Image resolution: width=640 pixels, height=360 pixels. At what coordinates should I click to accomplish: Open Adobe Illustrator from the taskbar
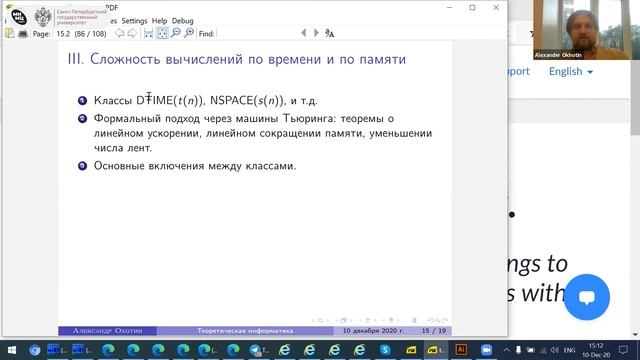[461, 350]
